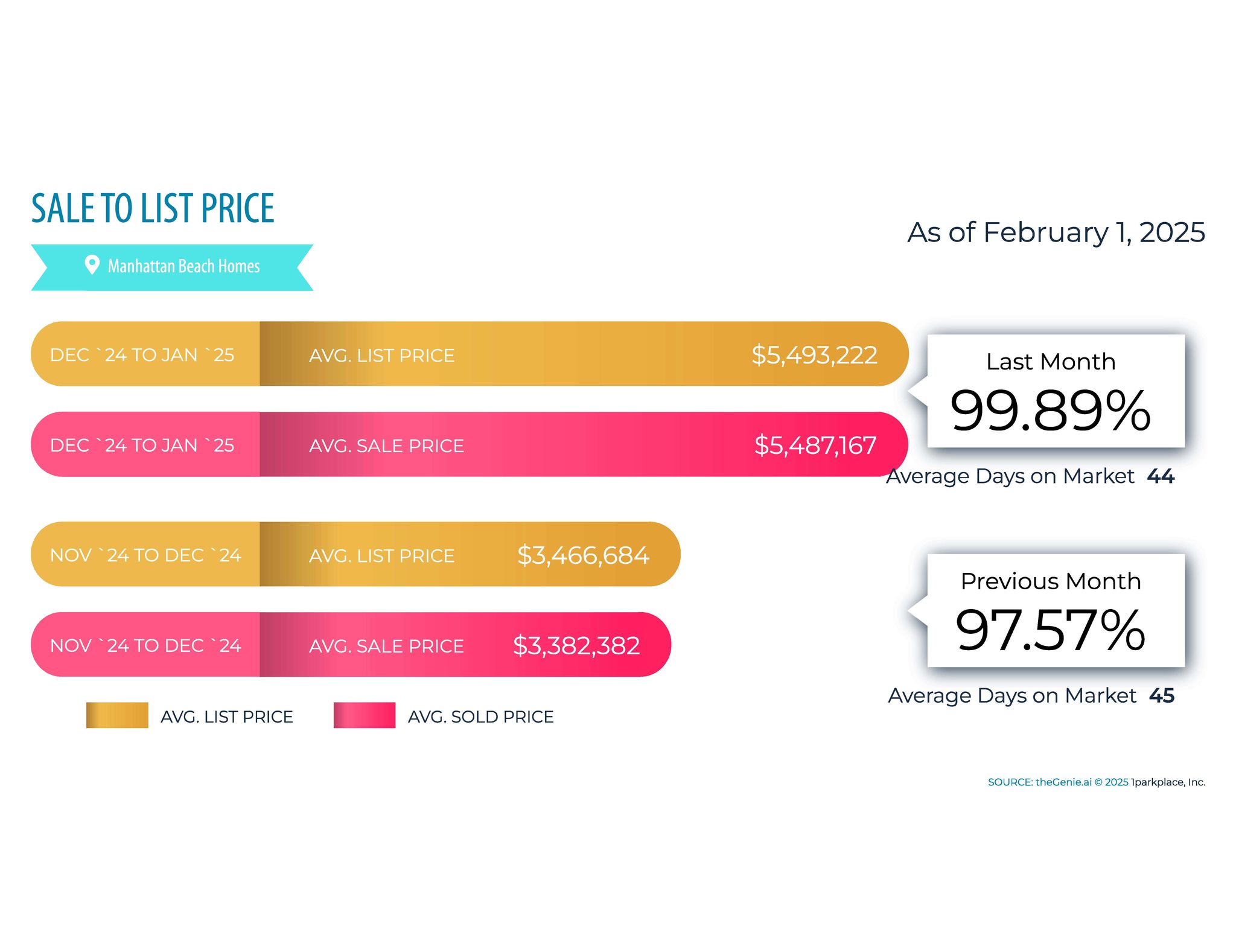The image size is (1236, 952).
Task: Click the gold DEC '24 TO JAN '25 label
Action: click(x=142, y=355)
